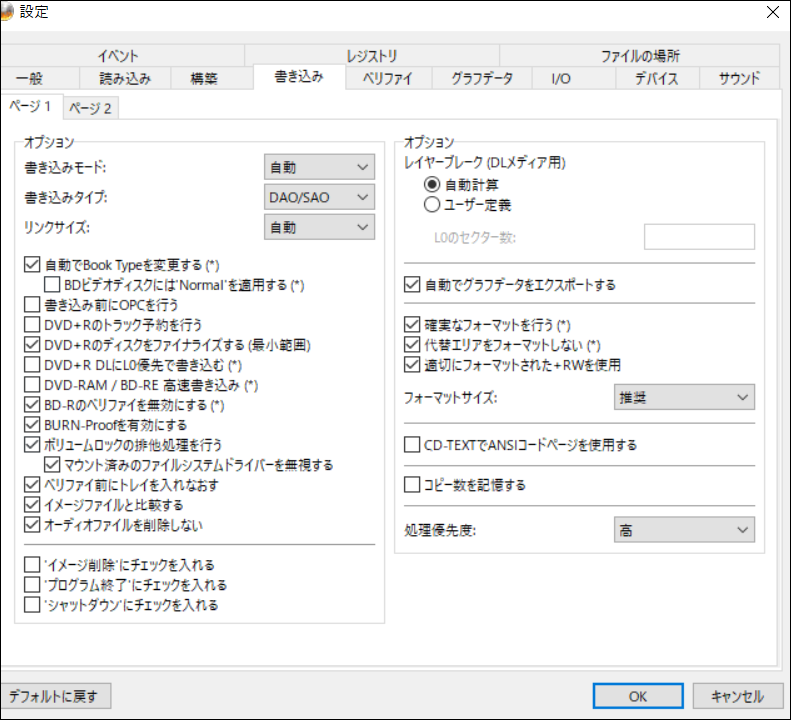The image size is (791, 720).
Task: Select the ページ 1 sub-tab
Action: (x=32, y=106)
